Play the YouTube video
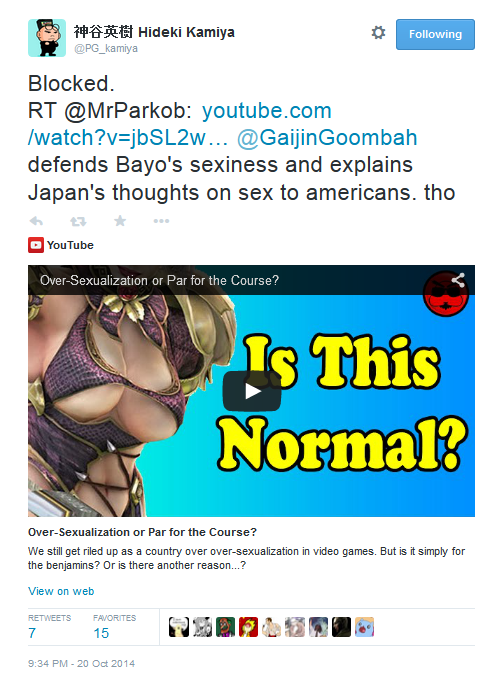Viewport: 500px width, 689px height. [x=252, y=391]
